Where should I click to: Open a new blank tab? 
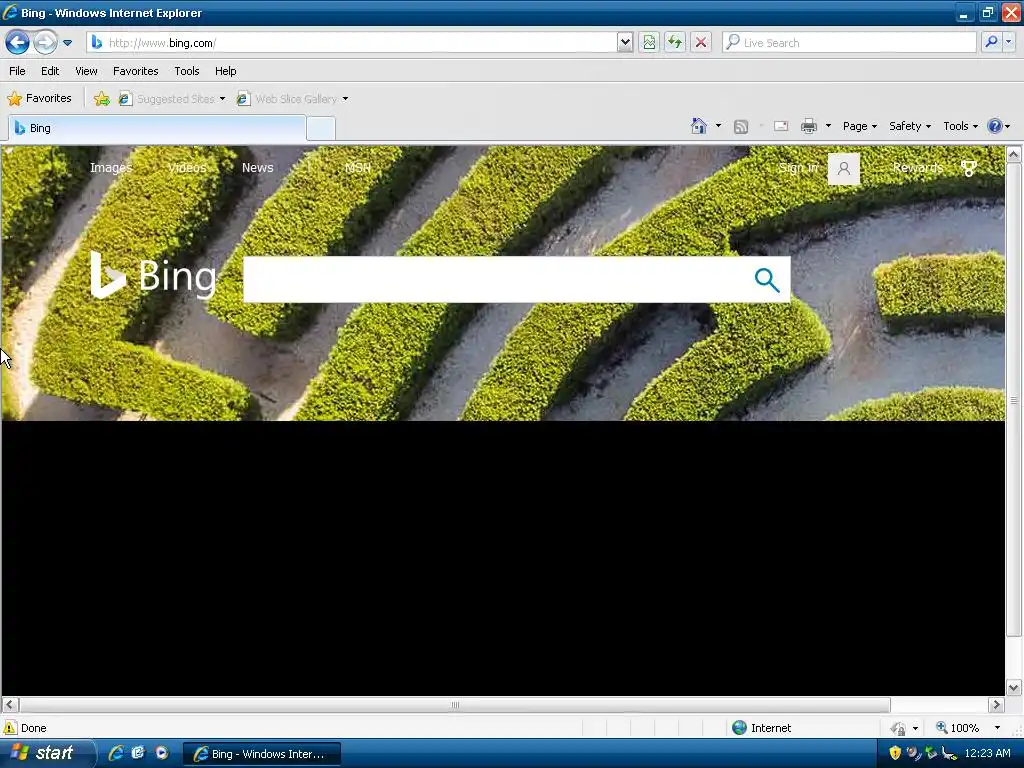pos(321,129)
